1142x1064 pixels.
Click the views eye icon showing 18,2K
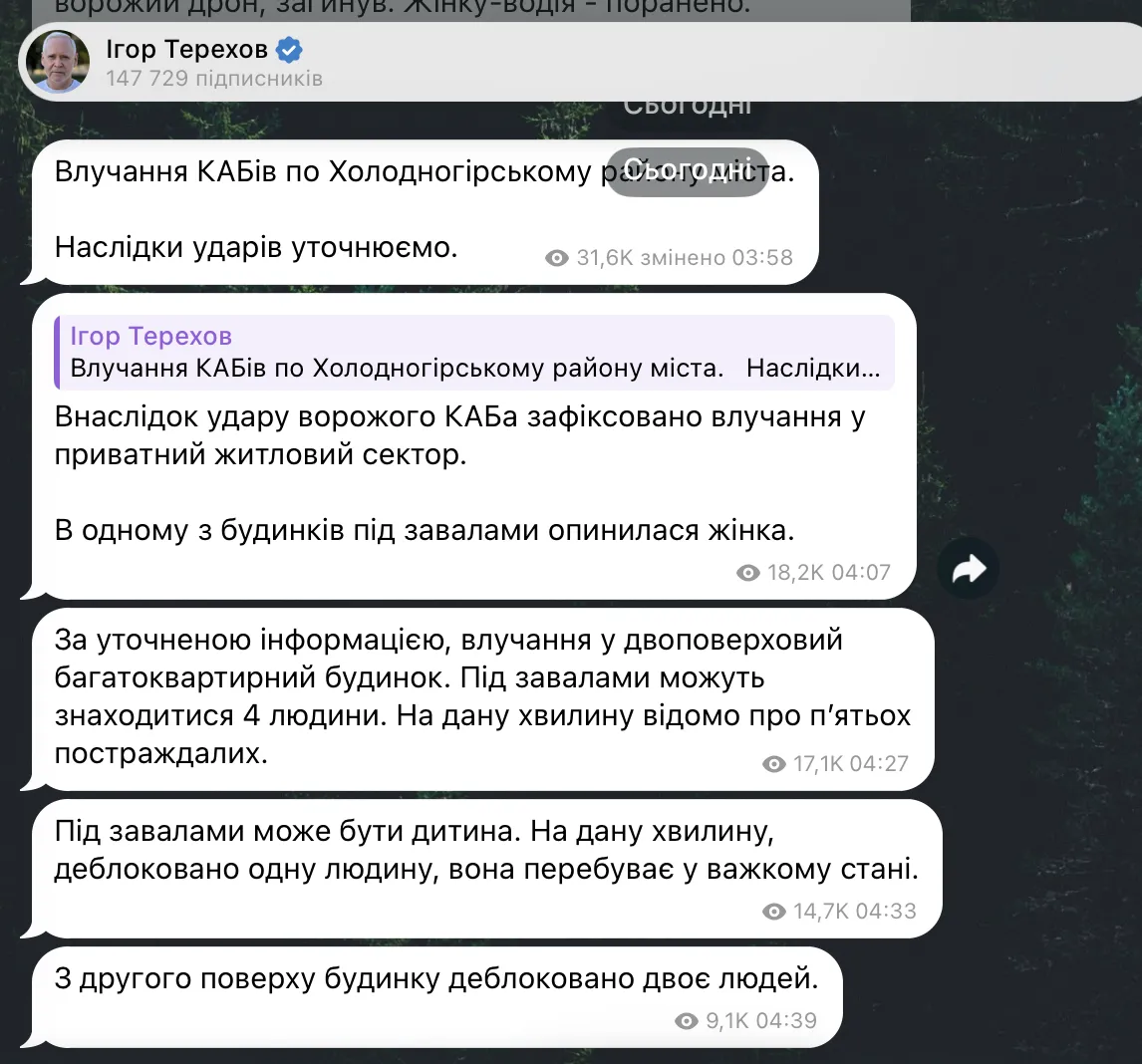point(748,573)
